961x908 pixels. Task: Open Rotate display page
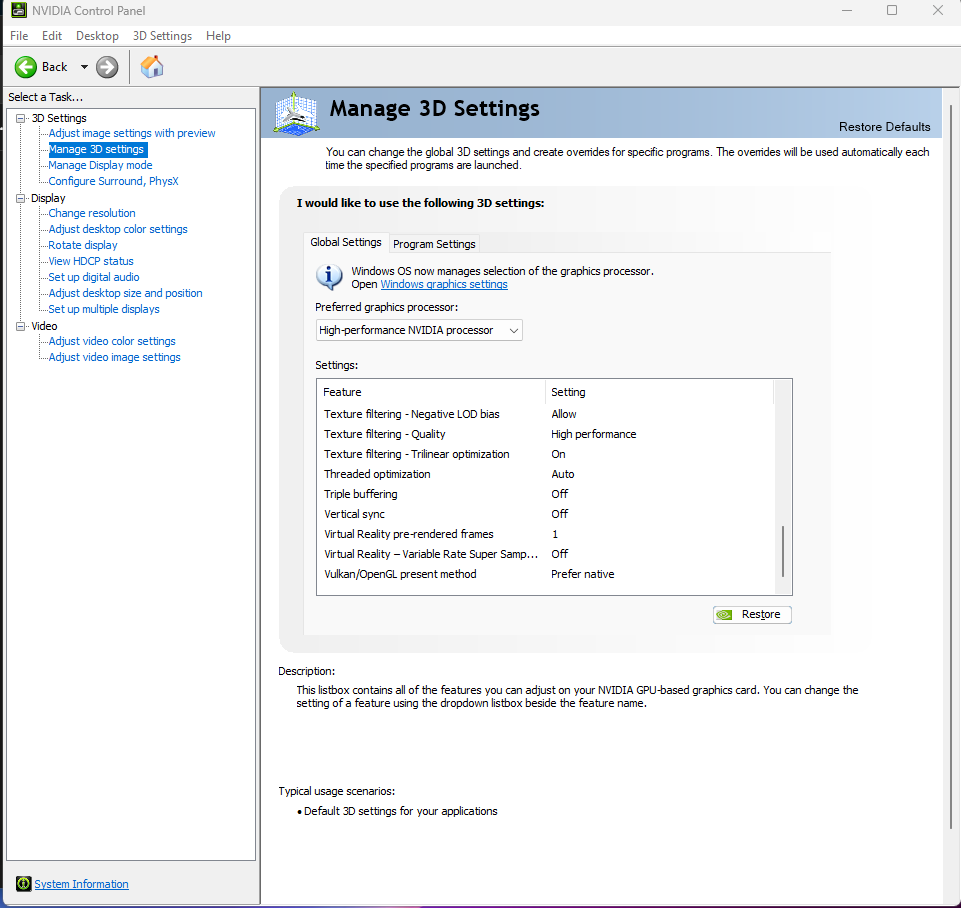click(x=83, y=245)
